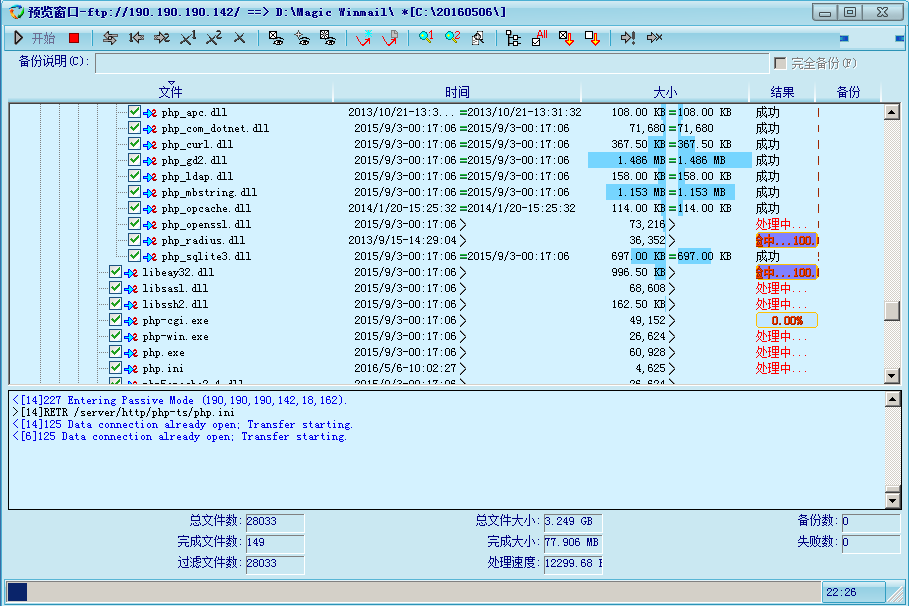The width and height of the screenshot is (909, 606).
Task: Click the 时间 column header
Action: pos(457,92)
